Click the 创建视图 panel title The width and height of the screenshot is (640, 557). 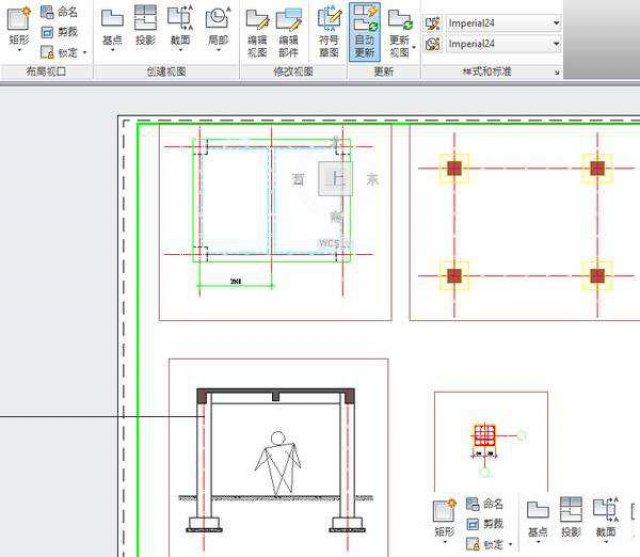click(x=166, y=73)
